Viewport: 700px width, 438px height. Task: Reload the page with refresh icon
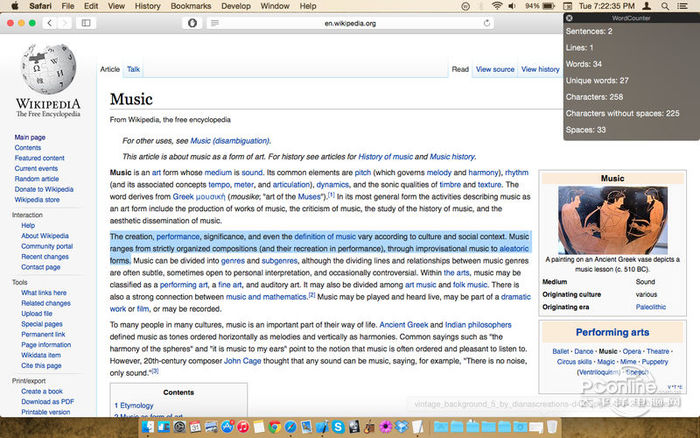487,23
